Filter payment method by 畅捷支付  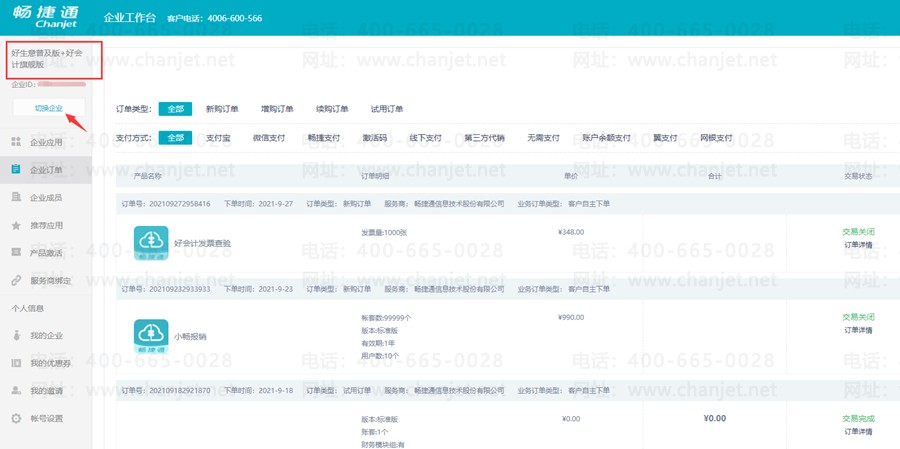pyautogui.click(x=324, y=138)
